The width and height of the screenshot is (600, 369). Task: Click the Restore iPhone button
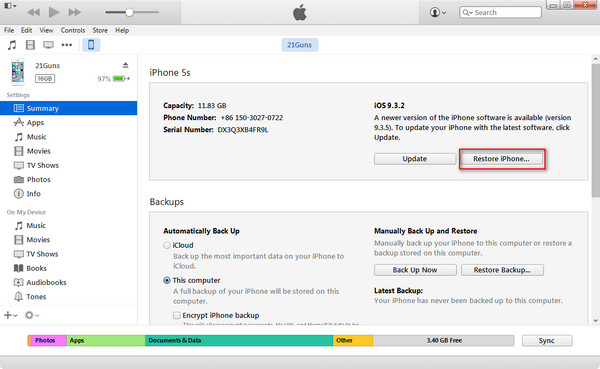[501, 159]
